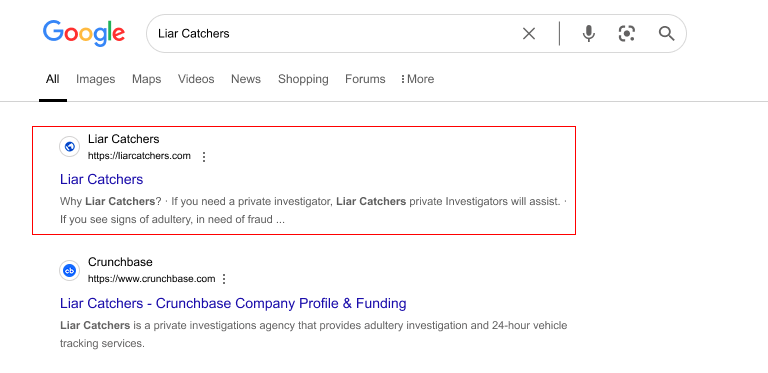The image size is (768, 373).
Task: Open Google Lens image search icon
Action: tap(627, 34)
